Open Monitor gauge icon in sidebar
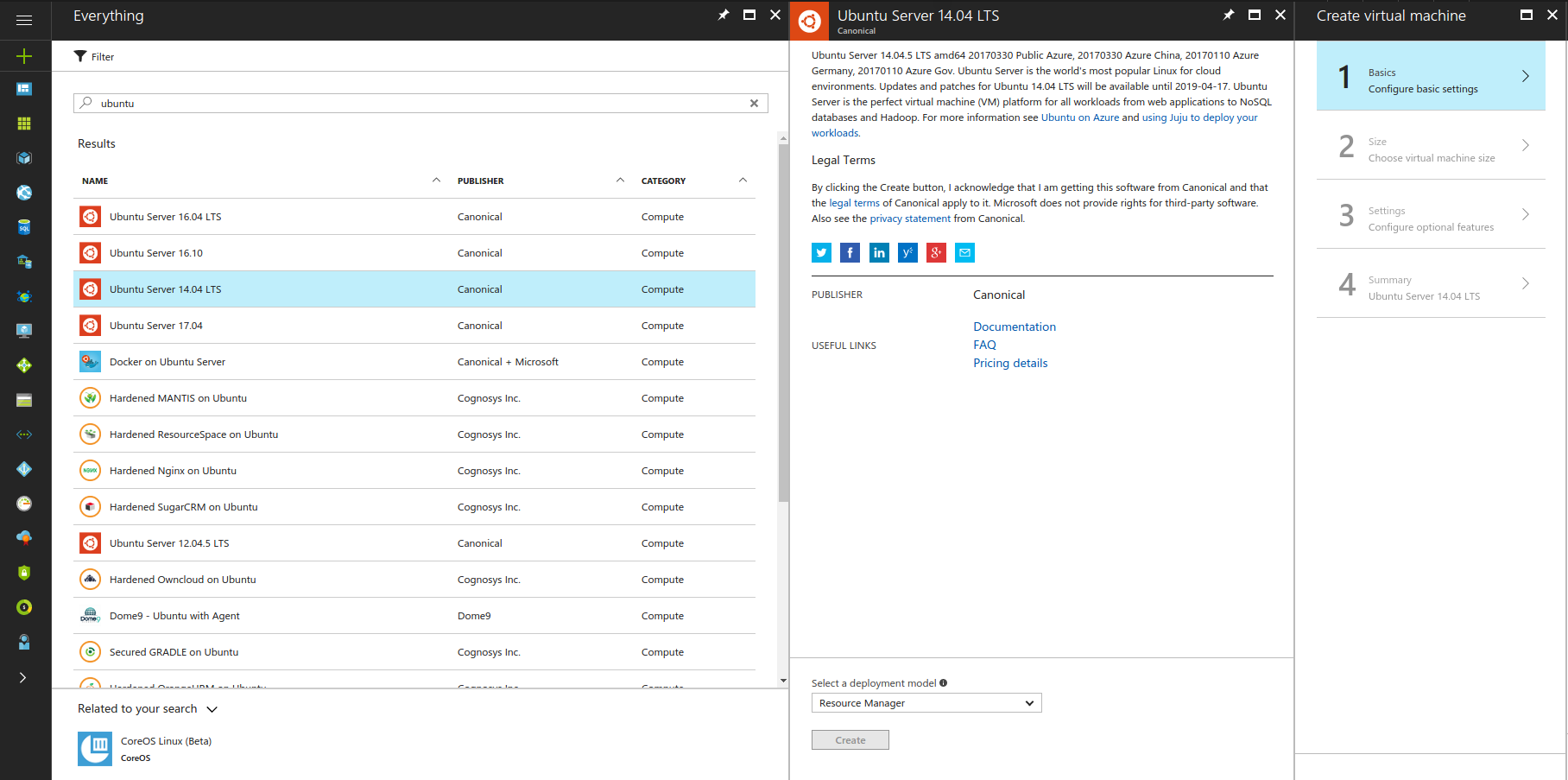Viewport: 1568px width, 780px height. point(24,504)
